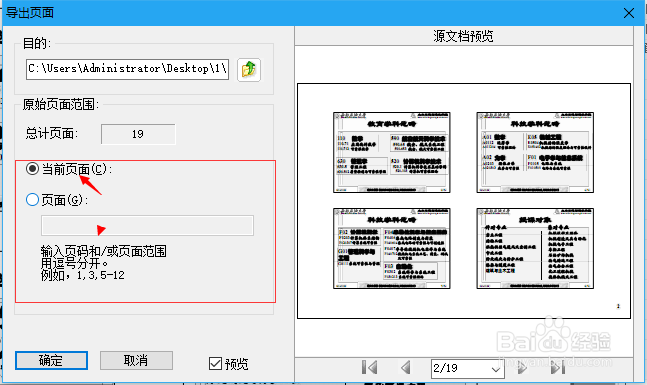The height and width of the screenshot is (385, 647).
Task: Click the 确定 button
Action: pyautogui.click(x=52, y=360)
